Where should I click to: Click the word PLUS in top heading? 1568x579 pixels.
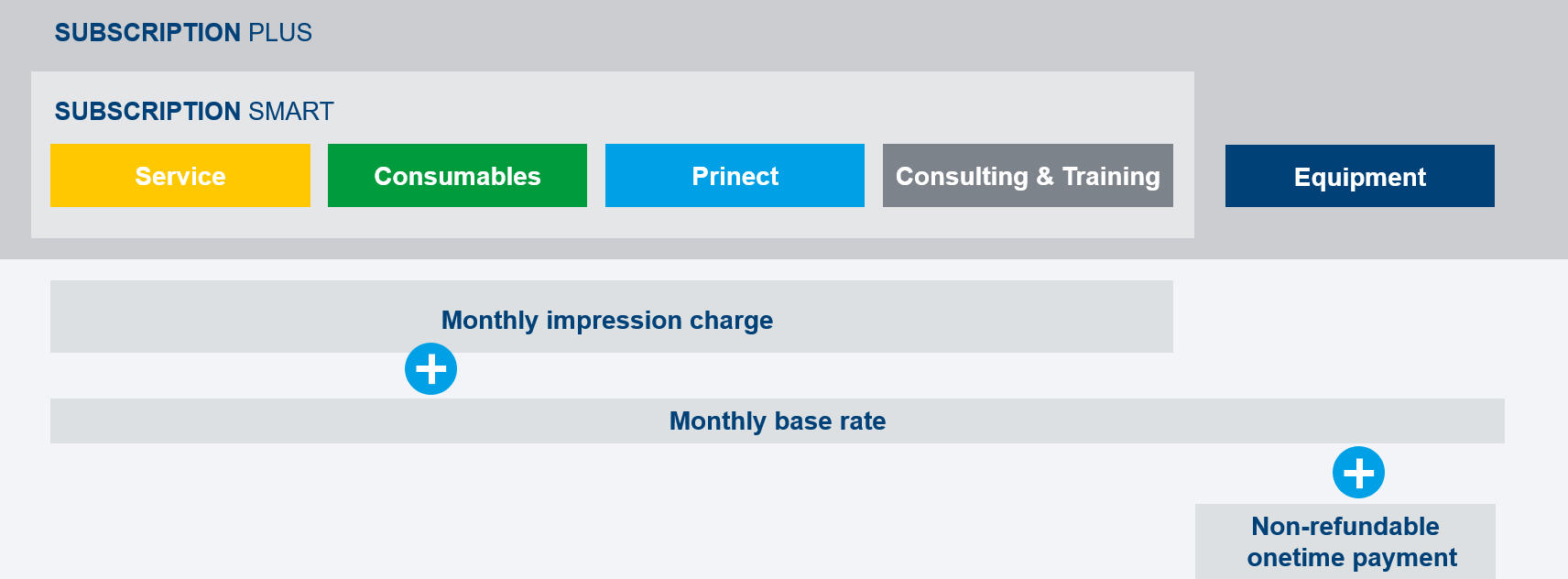pos(280,33)
